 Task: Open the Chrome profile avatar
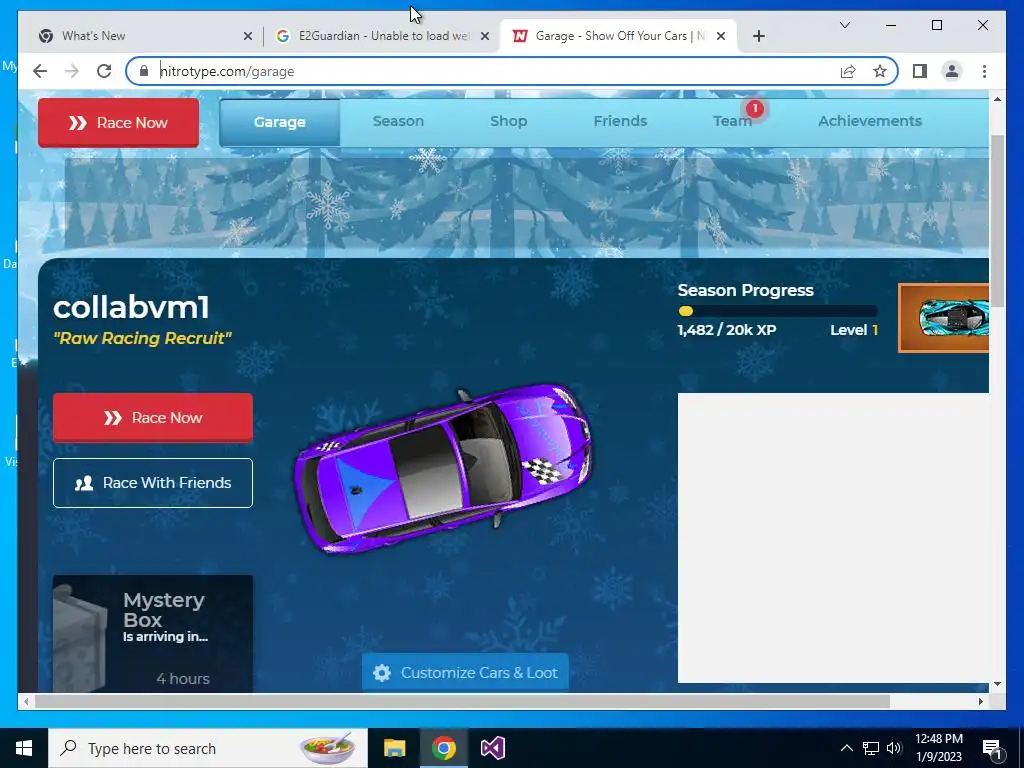952,71
